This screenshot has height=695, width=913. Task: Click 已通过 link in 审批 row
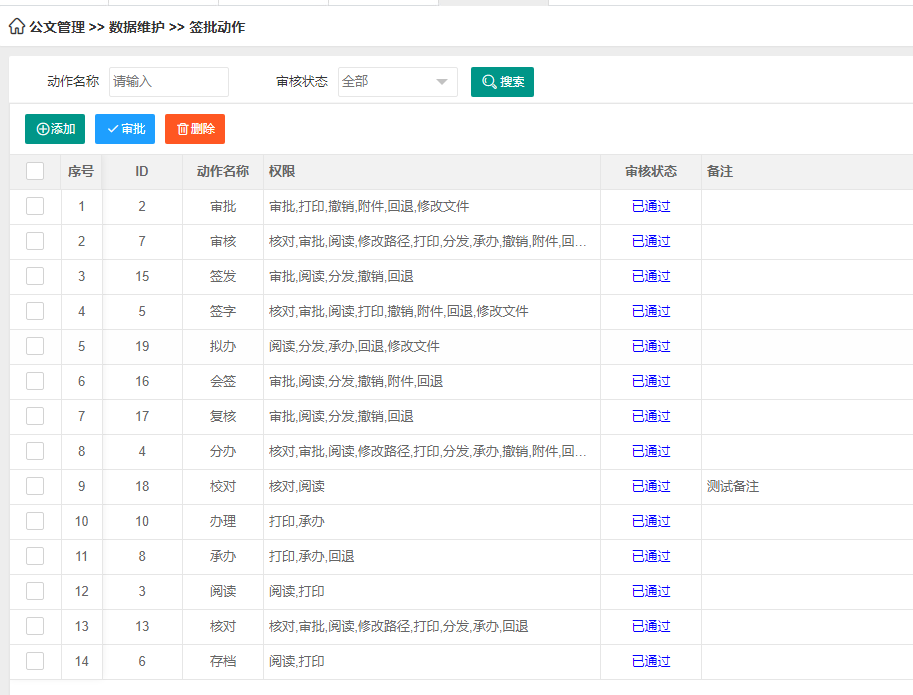pyautogui.click(x=651, y=206)
